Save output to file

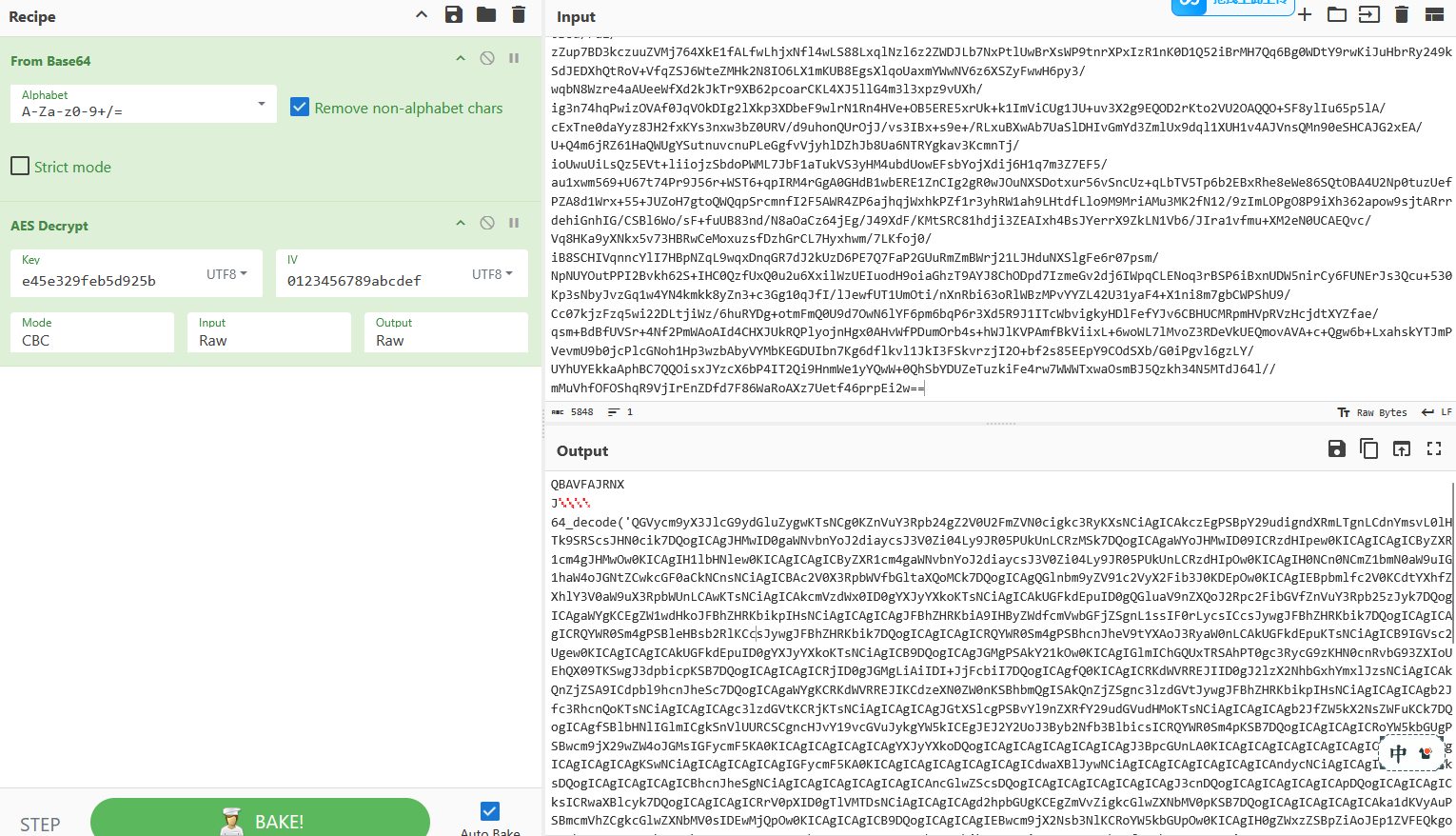(x=1337, y=448)
